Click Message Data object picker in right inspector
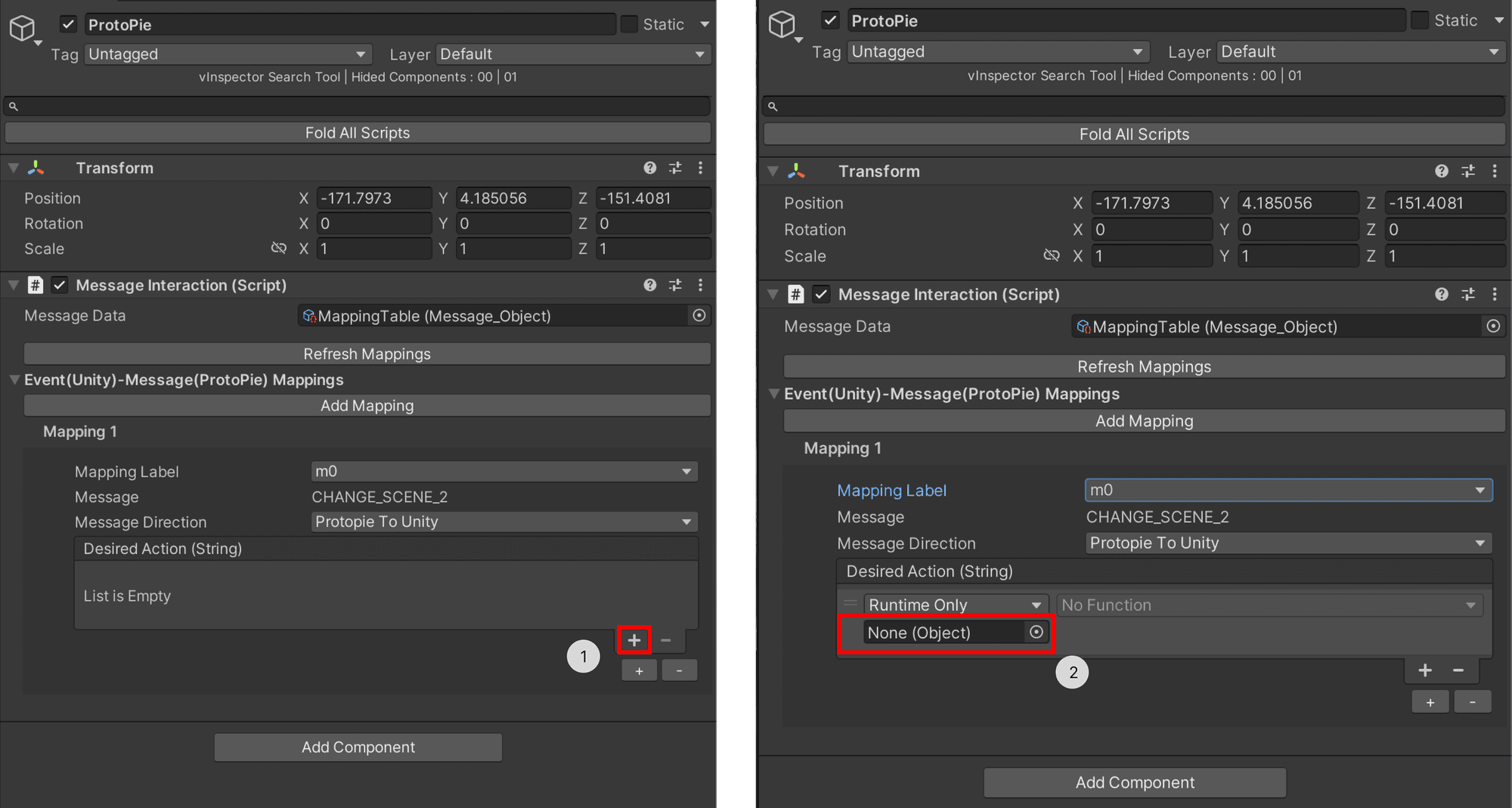Image resolution: width=1512 pixels, height=808 pixels. tap(1493, 326)
